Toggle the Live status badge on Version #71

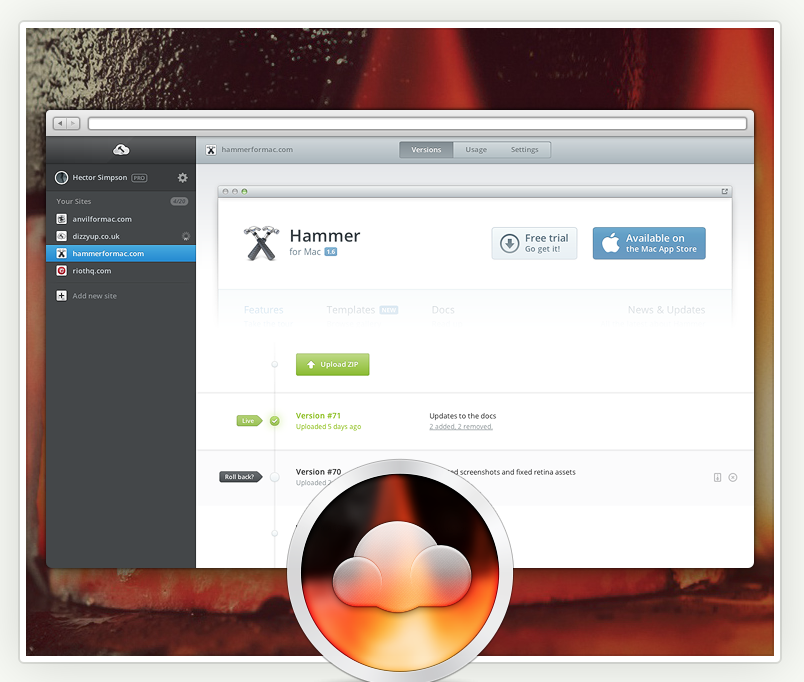tap(248, 421)
